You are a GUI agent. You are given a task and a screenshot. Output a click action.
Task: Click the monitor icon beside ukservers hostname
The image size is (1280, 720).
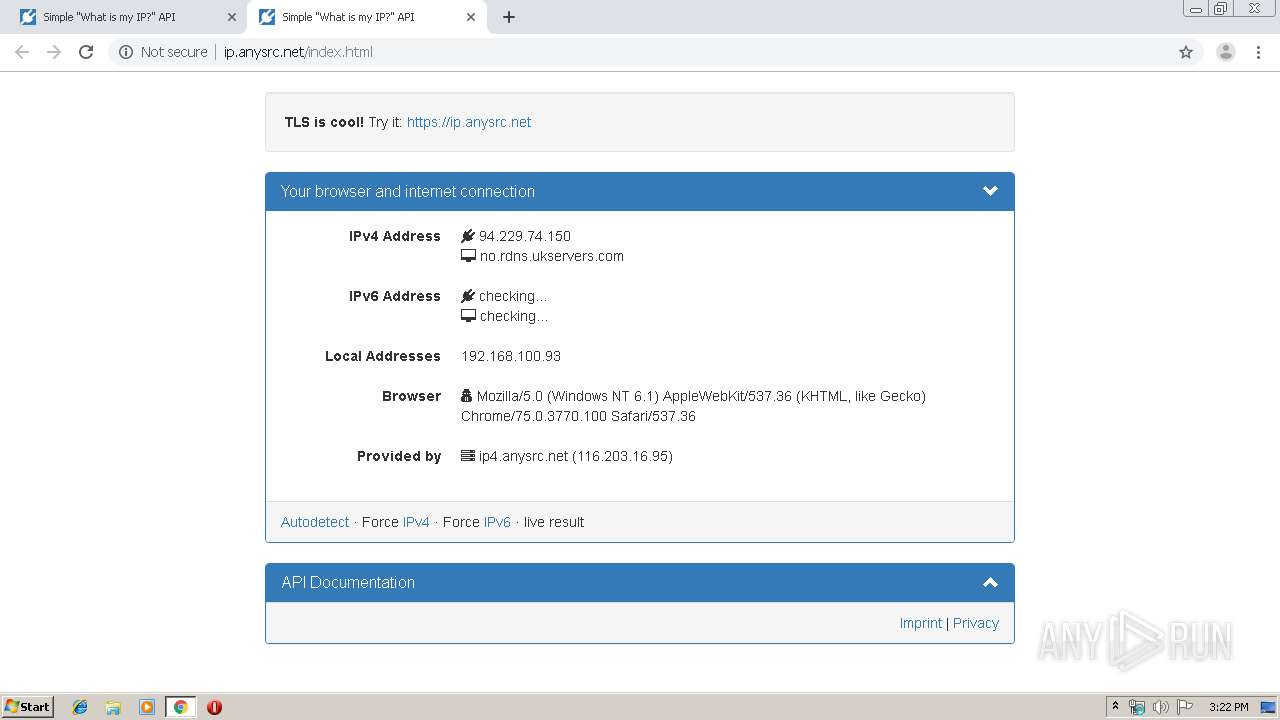468,256
